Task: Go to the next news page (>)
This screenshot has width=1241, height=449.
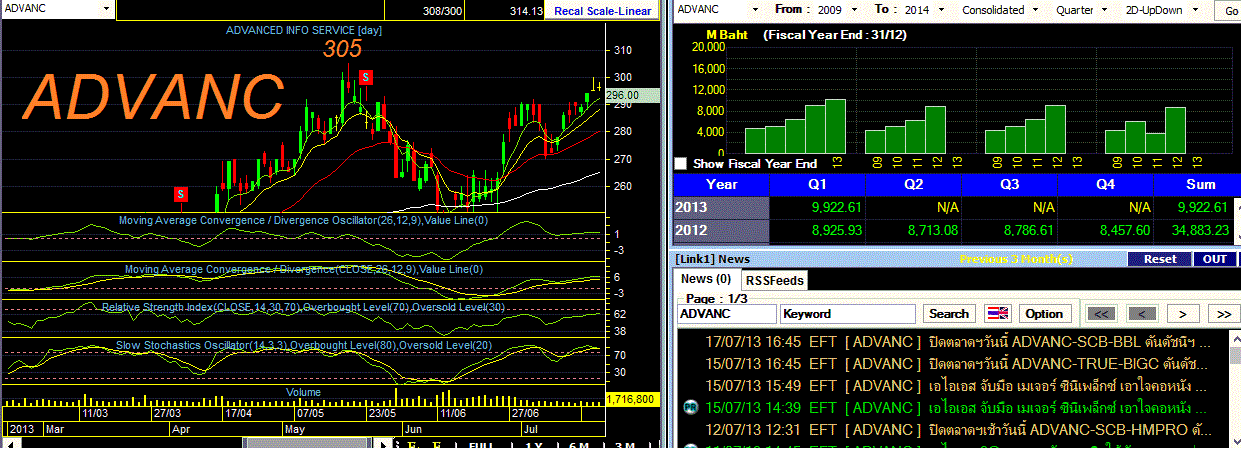Action: pos(1183,314)
